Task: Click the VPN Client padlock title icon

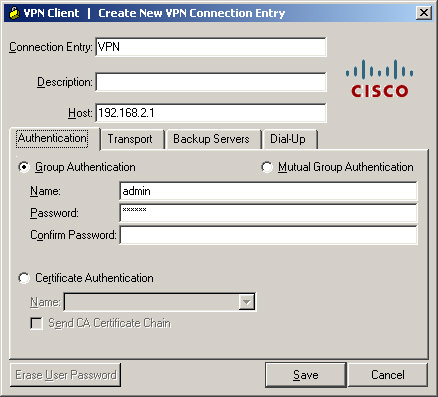Action: pyautogui.click(x=14, y=13)
